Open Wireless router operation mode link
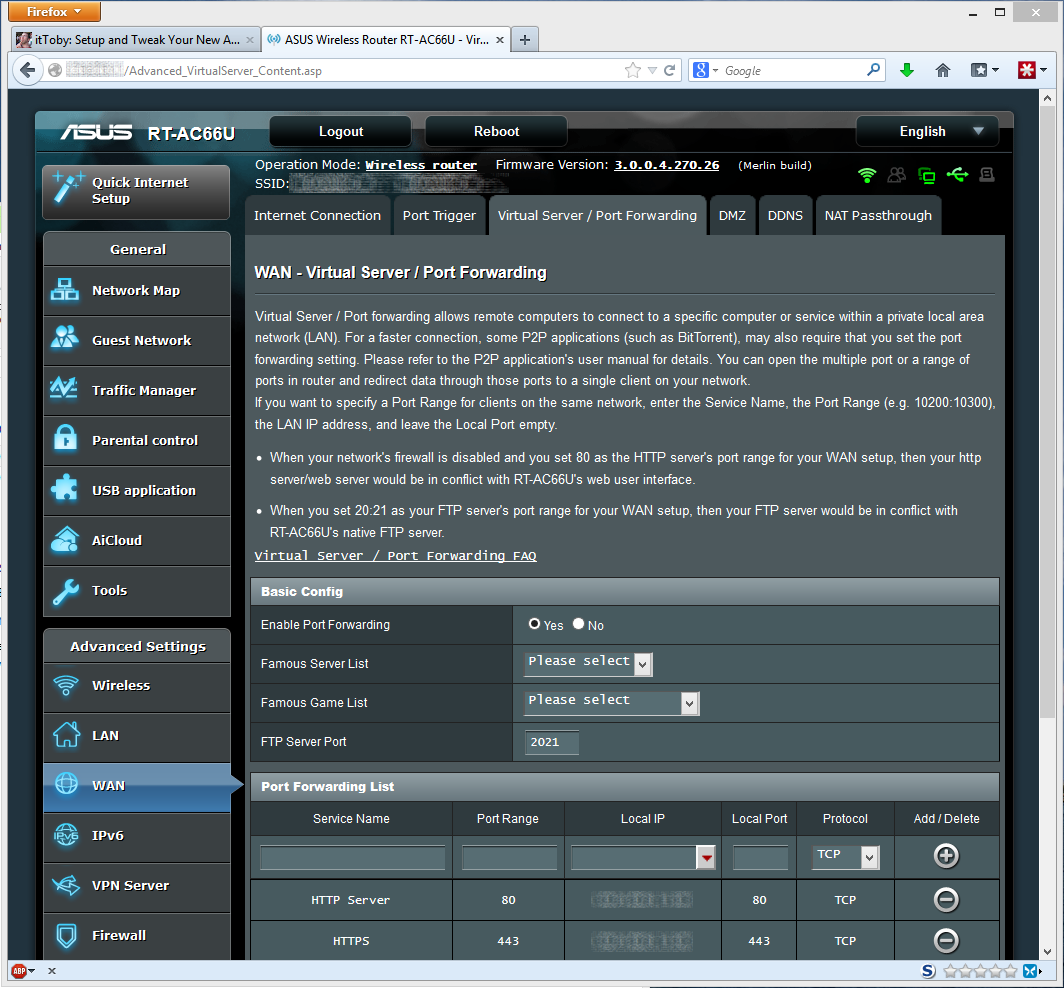This screenshot has height=988, width=1064. point(421,165)
